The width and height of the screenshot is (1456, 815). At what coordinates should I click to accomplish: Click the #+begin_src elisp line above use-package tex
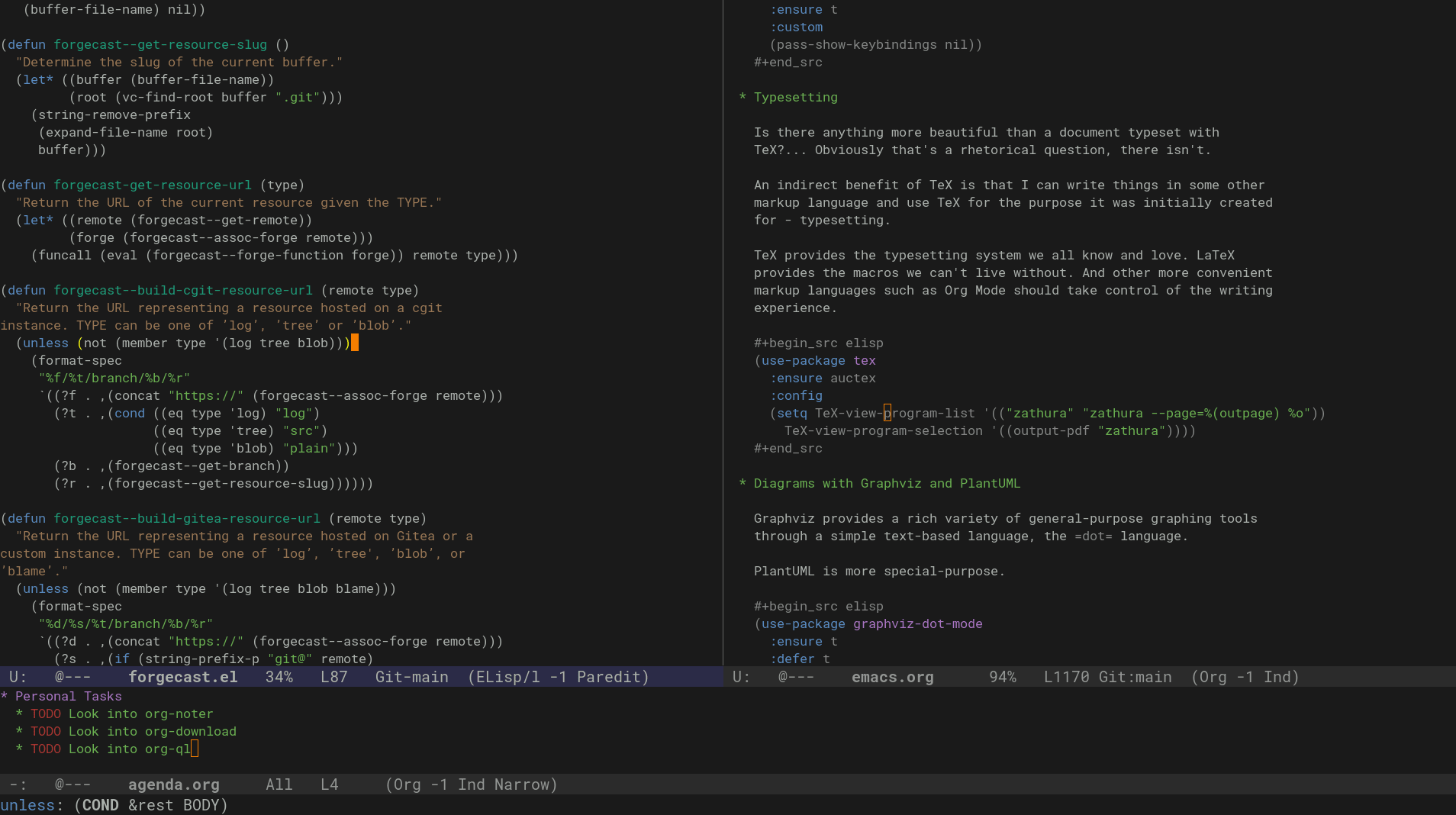819,343
